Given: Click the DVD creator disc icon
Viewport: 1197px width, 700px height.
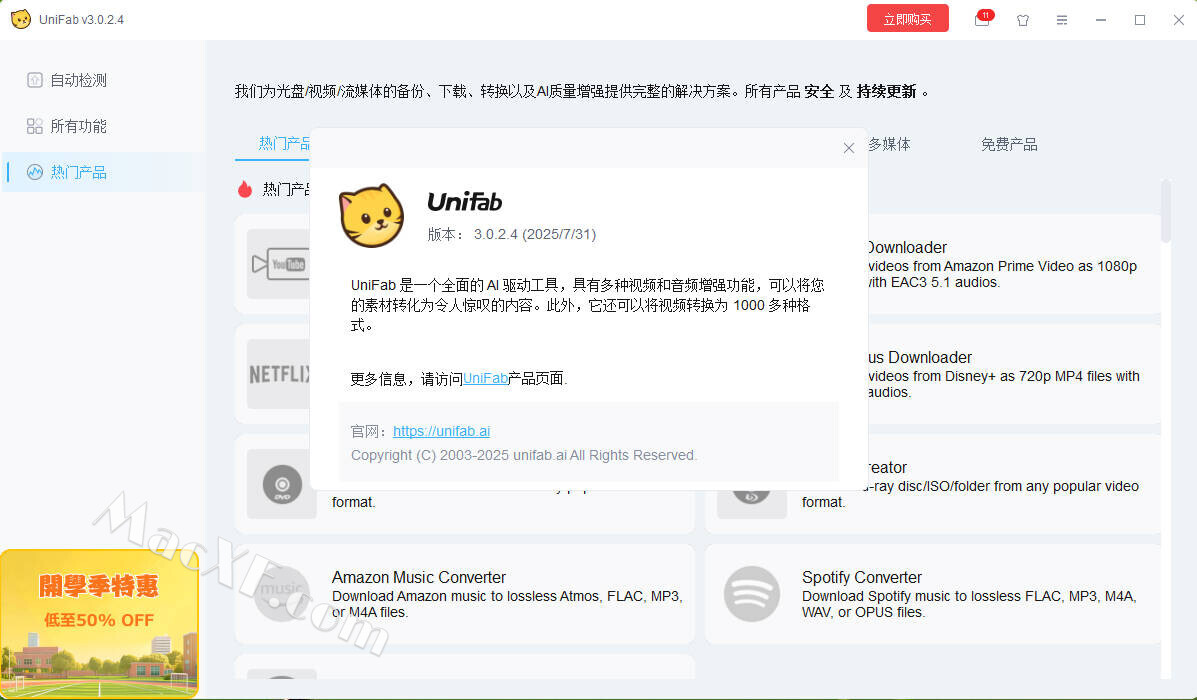Looking at the screenshot, I should click(282, 484).
